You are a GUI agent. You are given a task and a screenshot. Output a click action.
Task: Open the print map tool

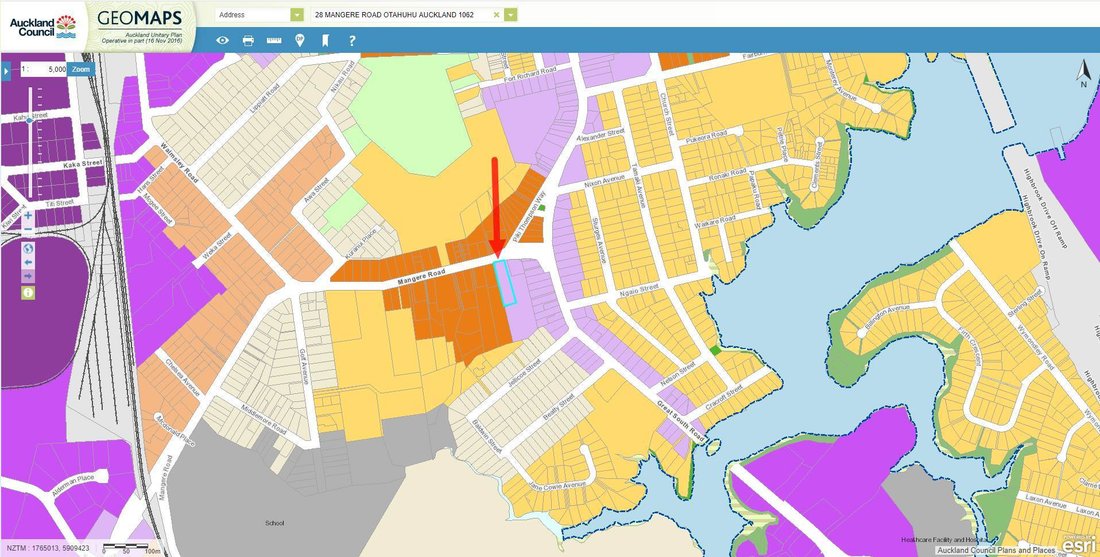[x=248, y=41]
